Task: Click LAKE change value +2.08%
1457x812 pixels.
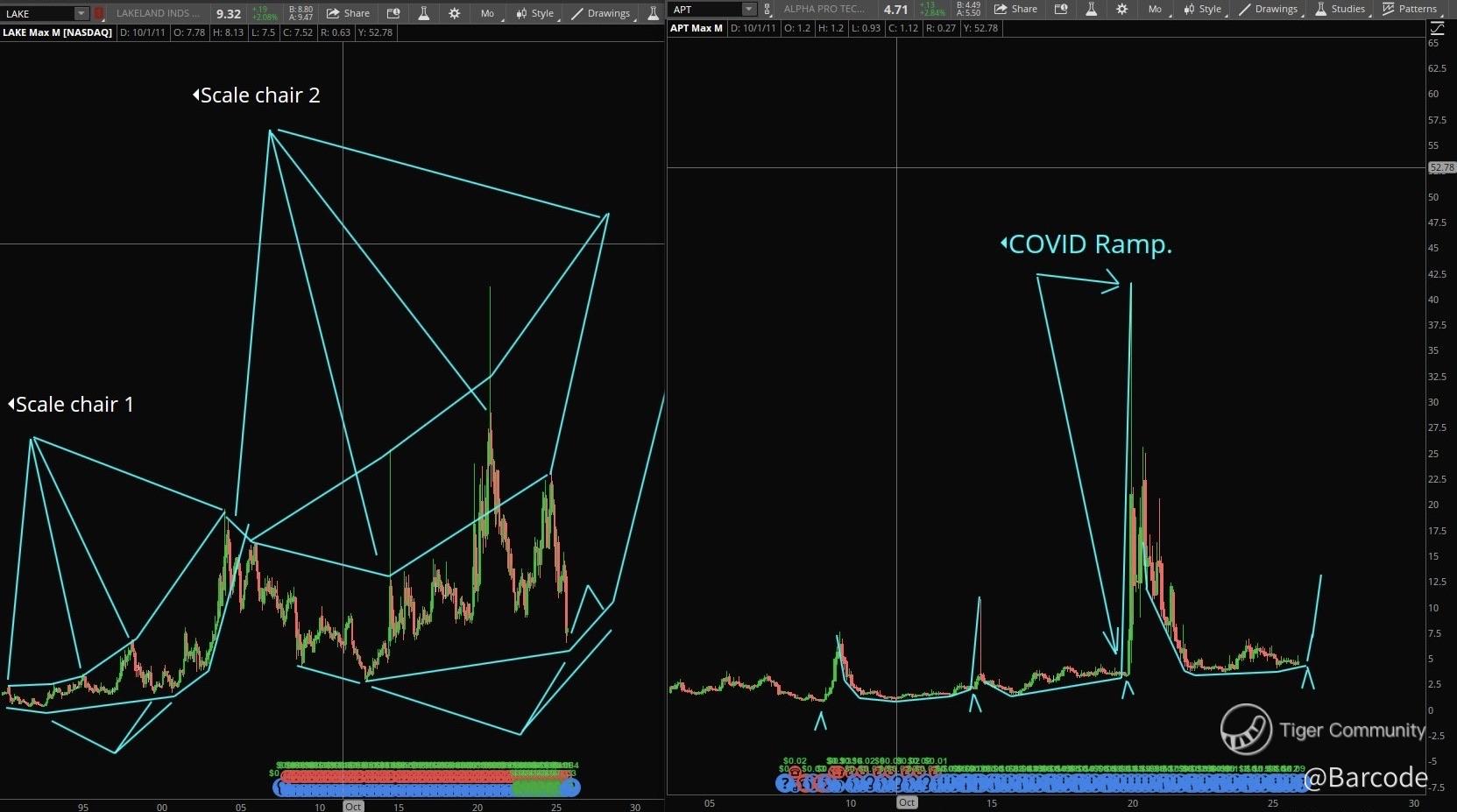Action: coord(265,17)
